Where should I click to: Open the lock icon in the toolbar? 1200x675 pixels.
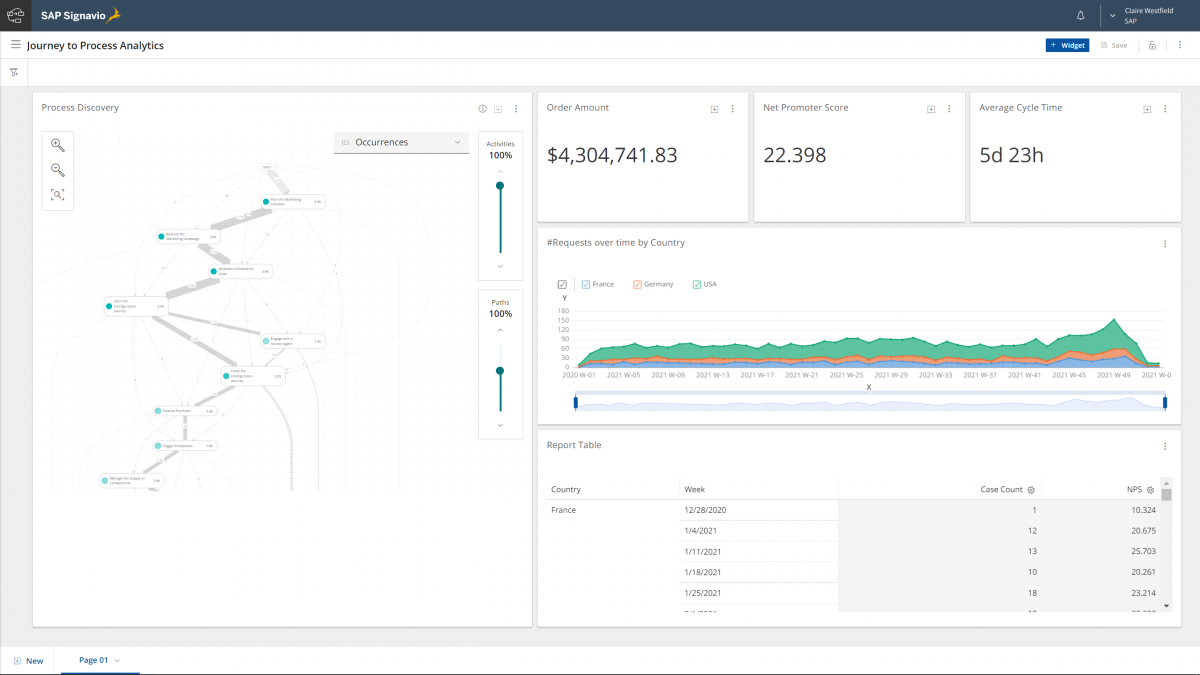pos(1152,45)
